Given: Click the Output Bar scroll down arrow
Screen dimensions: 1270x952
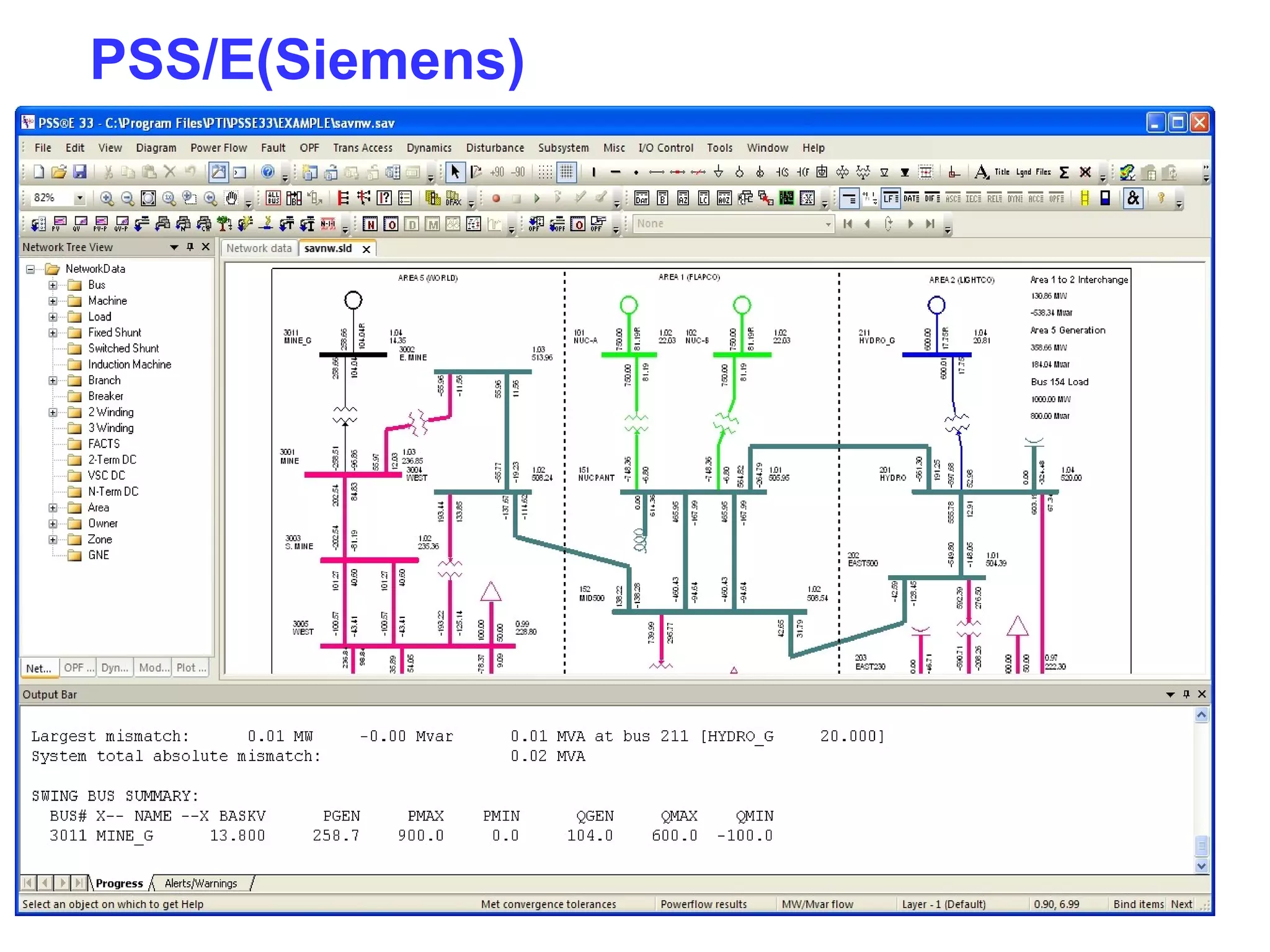Looking at the screenshot, I should coord(1201,866).
